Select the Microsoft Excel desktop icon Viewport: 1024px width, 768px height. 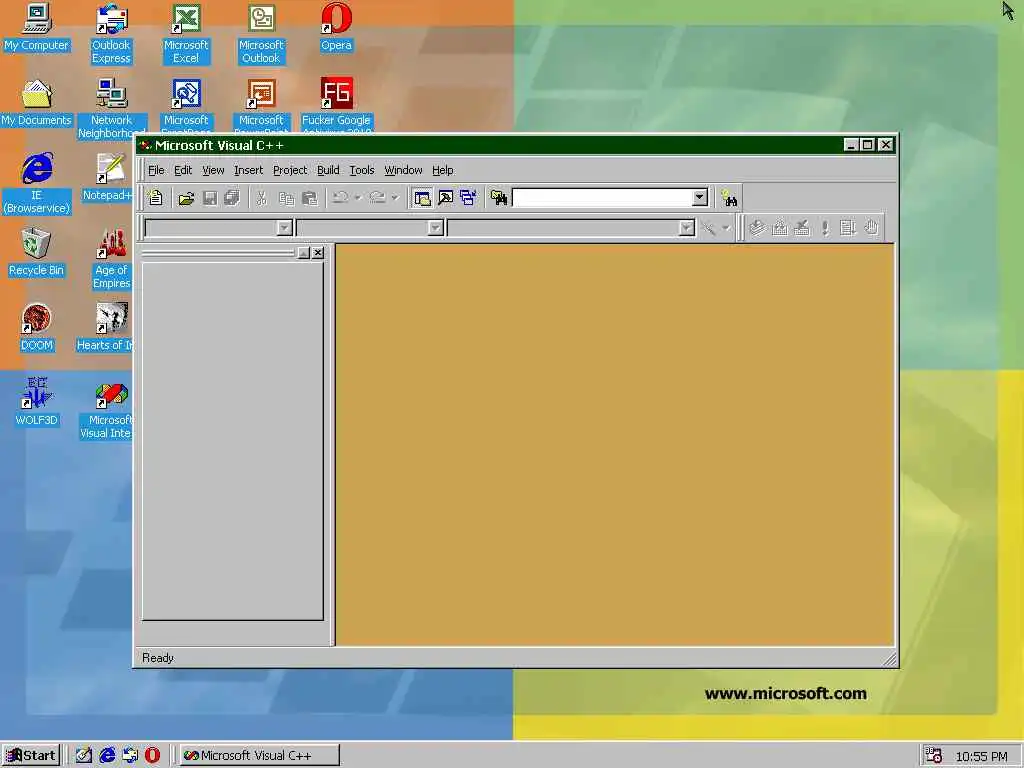[x=186, y=34]
